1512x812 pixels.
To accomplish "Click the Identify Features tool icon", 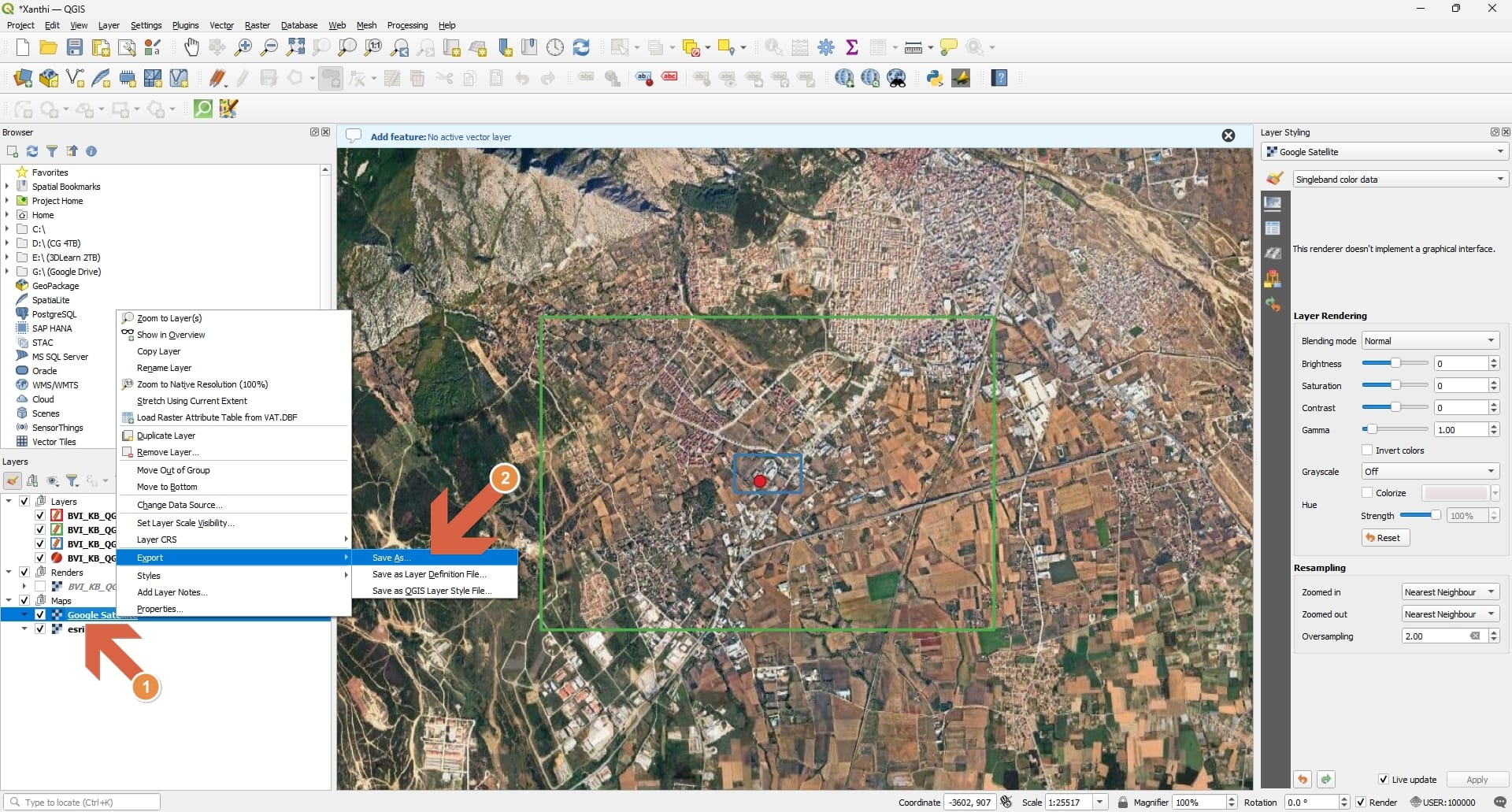I will 773,47.
